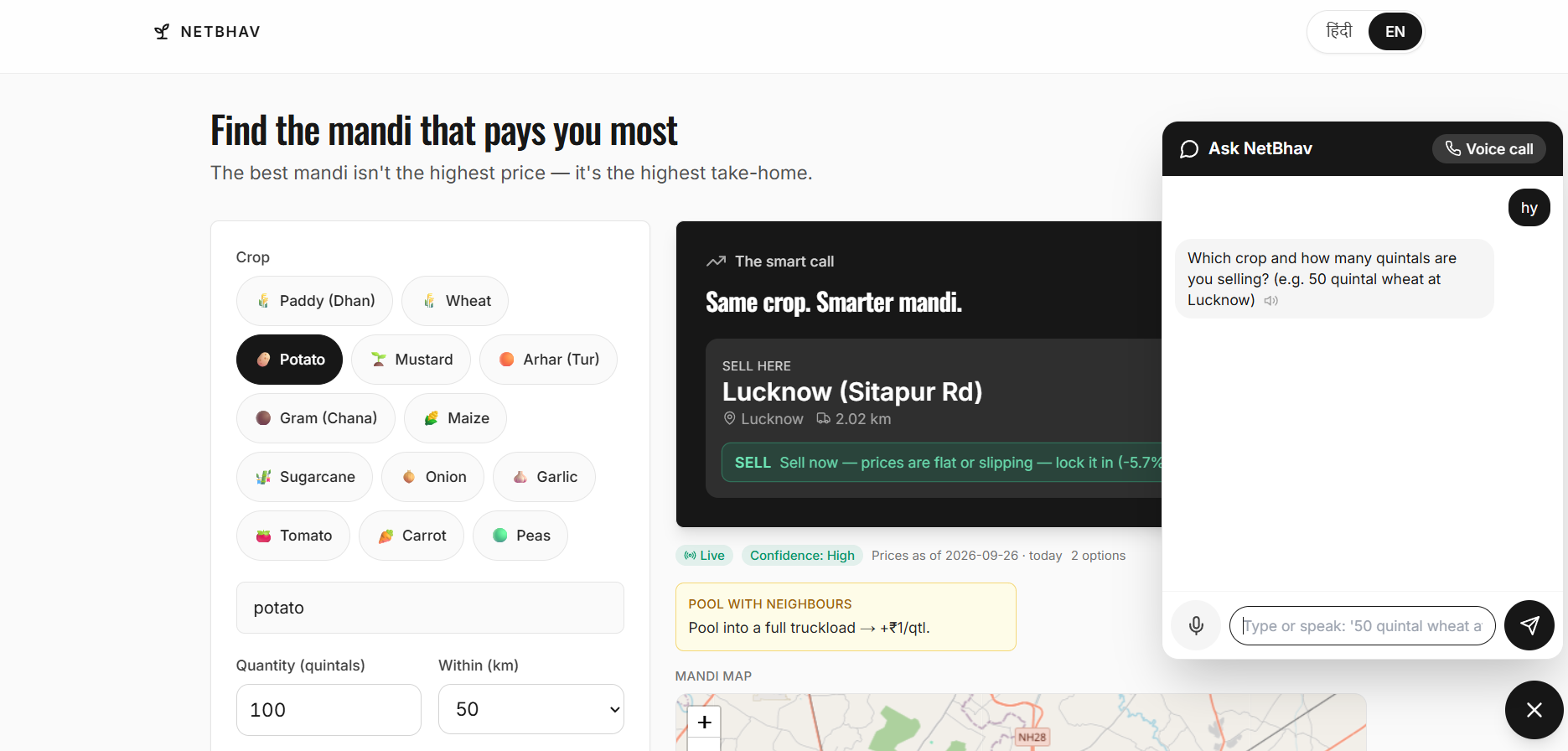The width and height of the screenshot is (1568, 751).
Task: Click the SELL recommendation banner
Action: coord(942,463)
